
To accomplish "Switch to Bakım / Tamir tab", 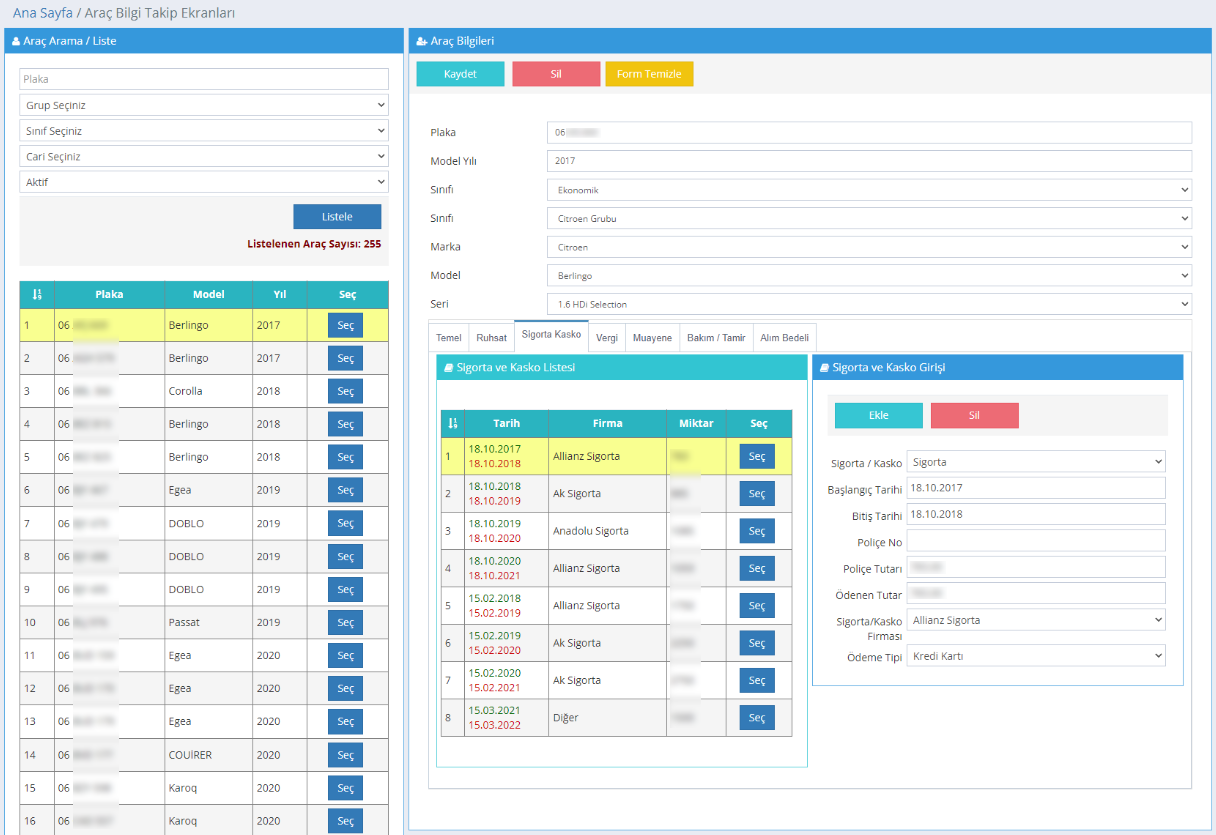I will (x=716, y=338).
